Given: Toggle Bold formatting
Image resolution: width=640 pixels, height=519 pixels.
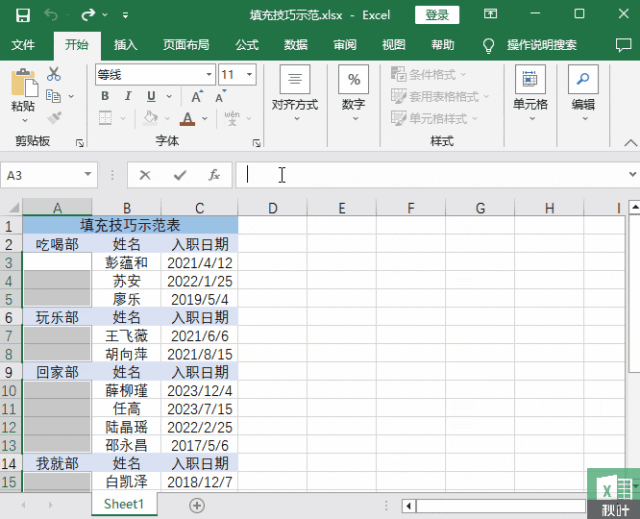Looking at the screenshot, I should coord(105,96).
